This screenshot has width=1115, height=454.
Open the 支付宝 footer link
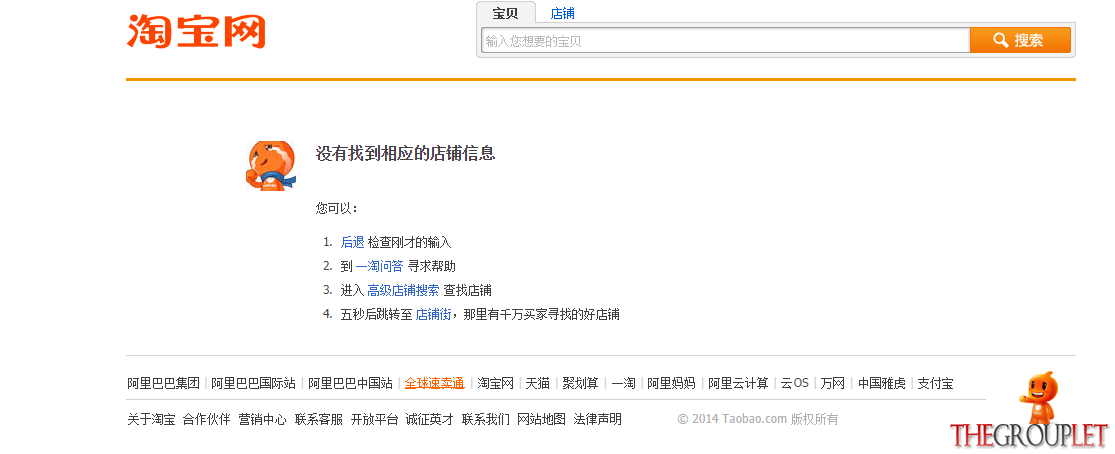coord(935,384)
